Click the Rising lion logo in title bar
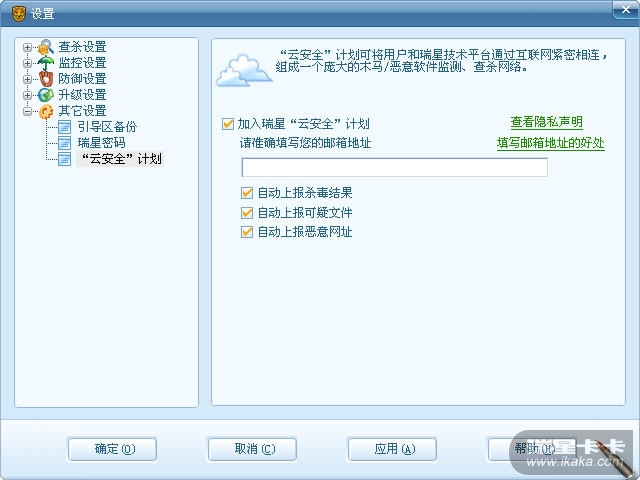640x480 pixels. pos(18,13)
